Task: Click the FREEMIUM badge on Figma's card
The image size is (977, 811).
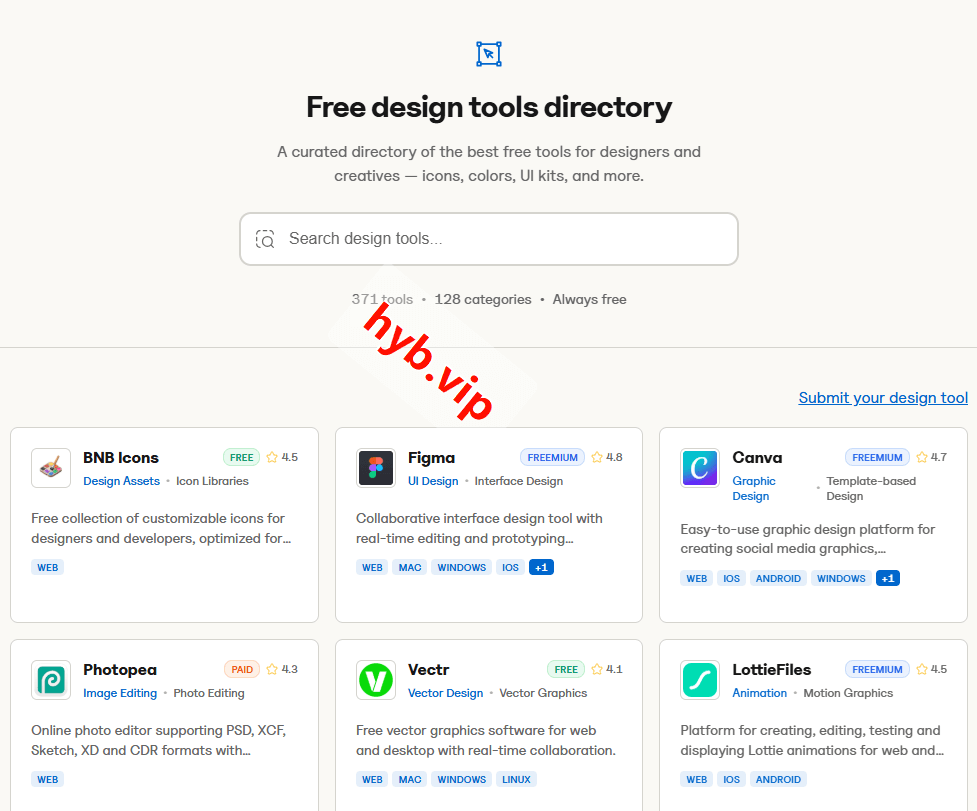Action: point(552,457)
